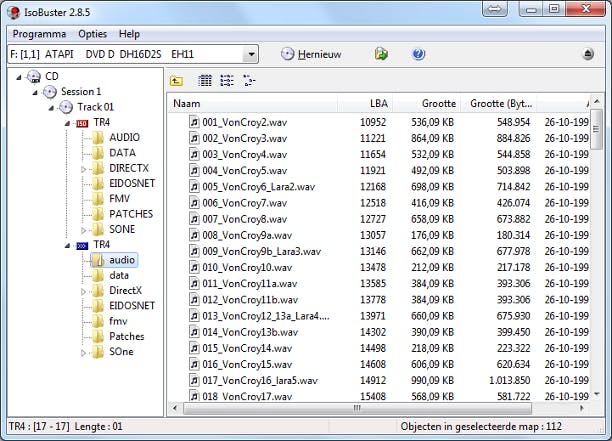Click the go up one folder icon
The height and width of the screenshot is (441, 612).
coord(176,81)
